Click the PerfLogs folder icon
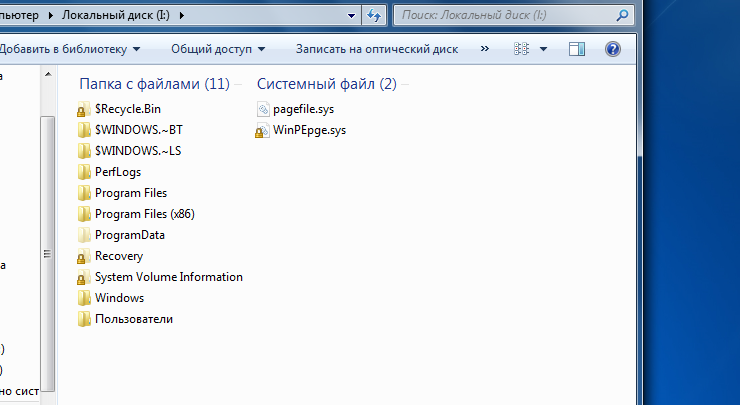 click(x=84, y=172)
